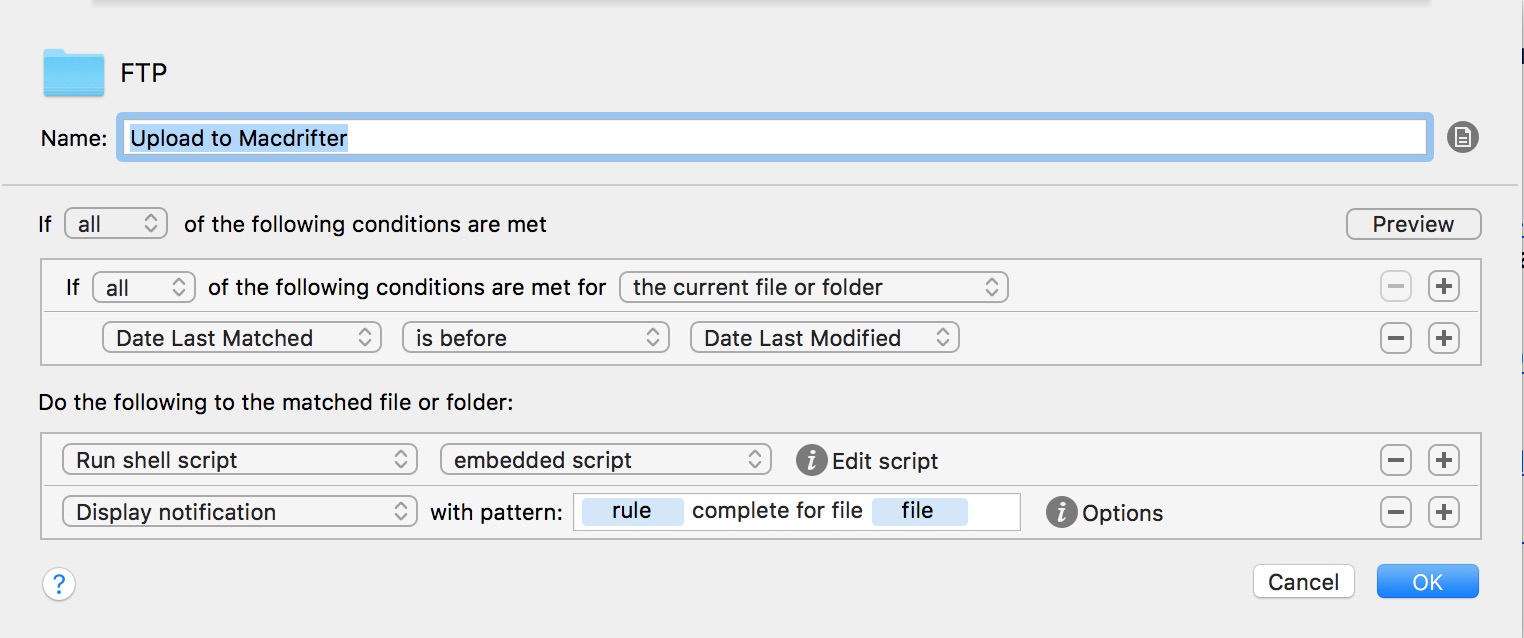This screenshot has height=638, width=1524.
Task: Remove the Run shell script action with minus
Action: coord(1395,460)
